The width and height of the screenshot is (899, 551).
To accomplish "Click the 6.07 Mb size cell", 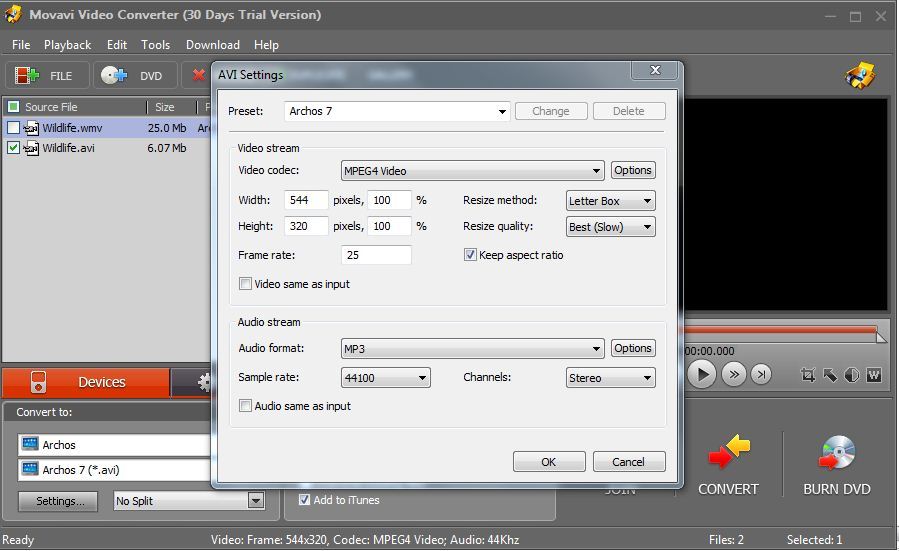I will coord(167,148).
